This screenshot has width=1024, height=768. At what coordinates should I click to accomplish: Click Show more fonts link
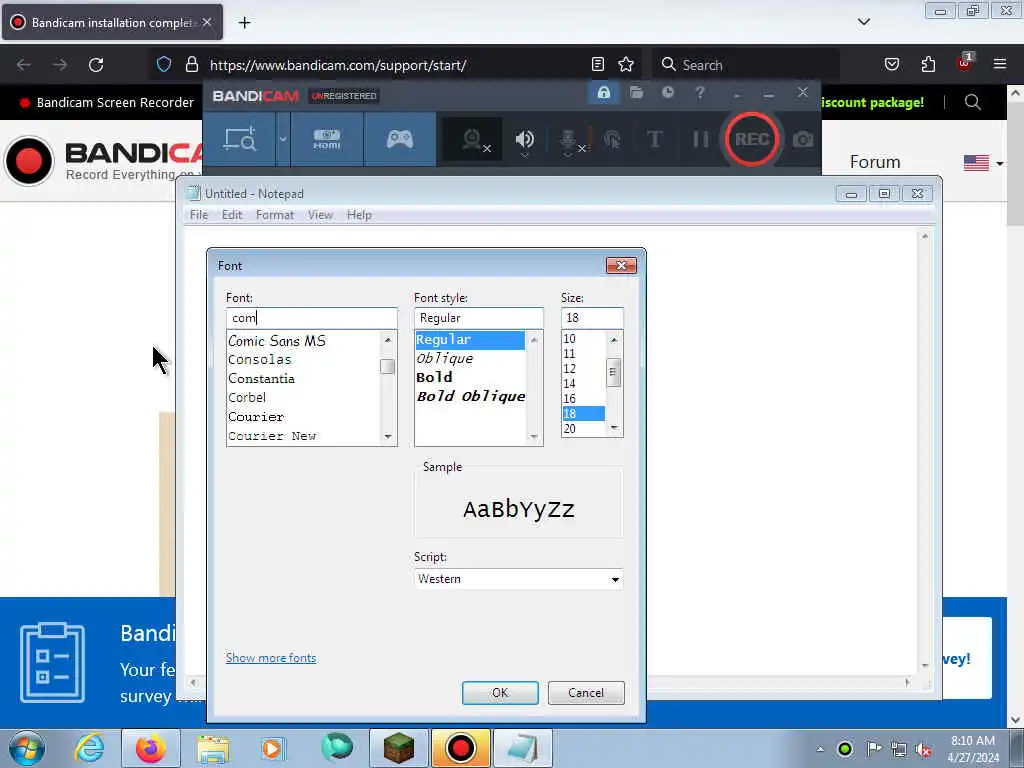[271, 658]
